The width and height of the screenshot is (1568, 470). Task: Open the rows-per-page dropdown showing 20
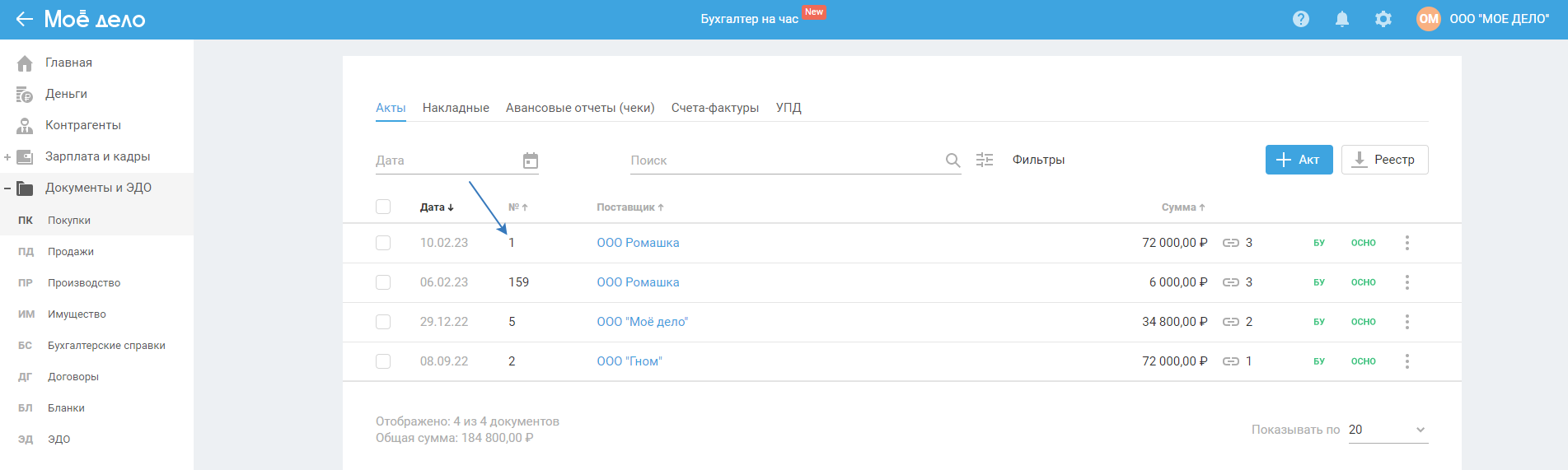click(x=1388, y=430)
